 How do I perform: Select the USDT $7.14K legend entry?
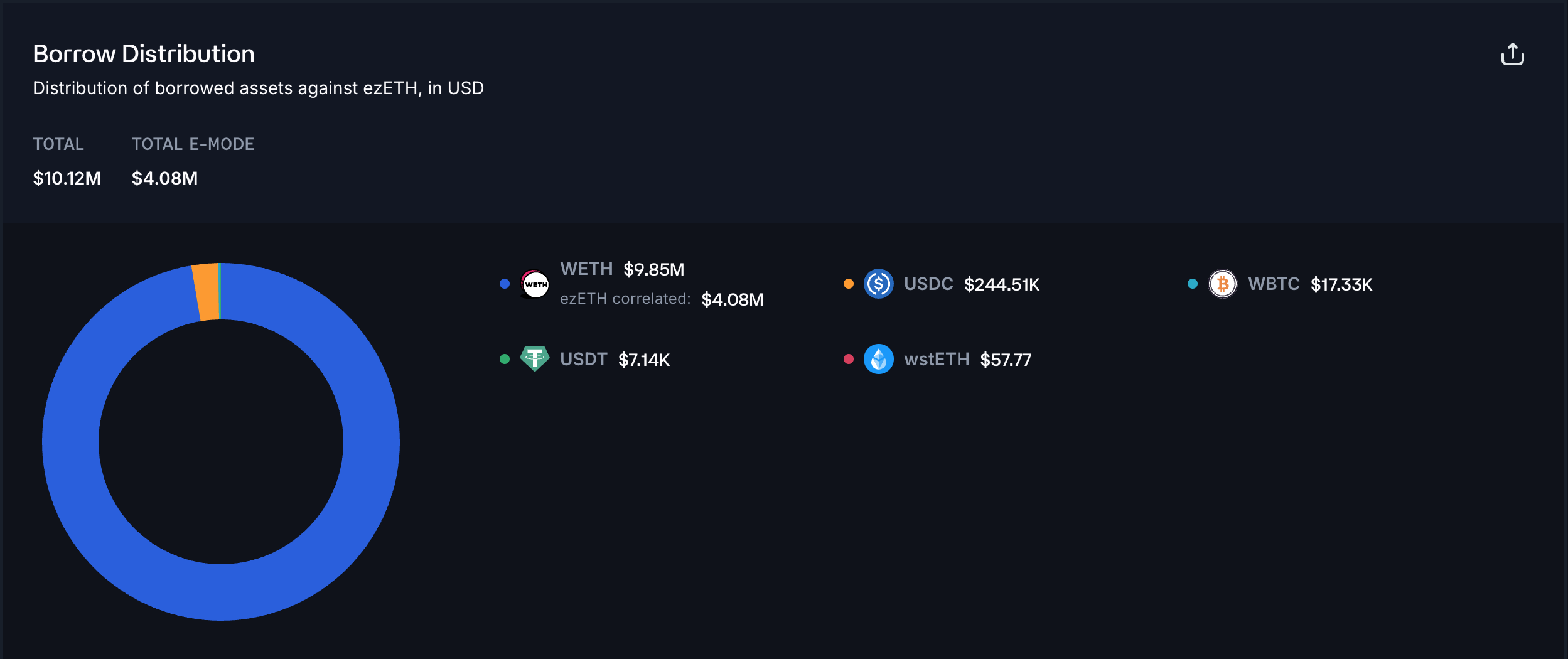coord(615,360)
